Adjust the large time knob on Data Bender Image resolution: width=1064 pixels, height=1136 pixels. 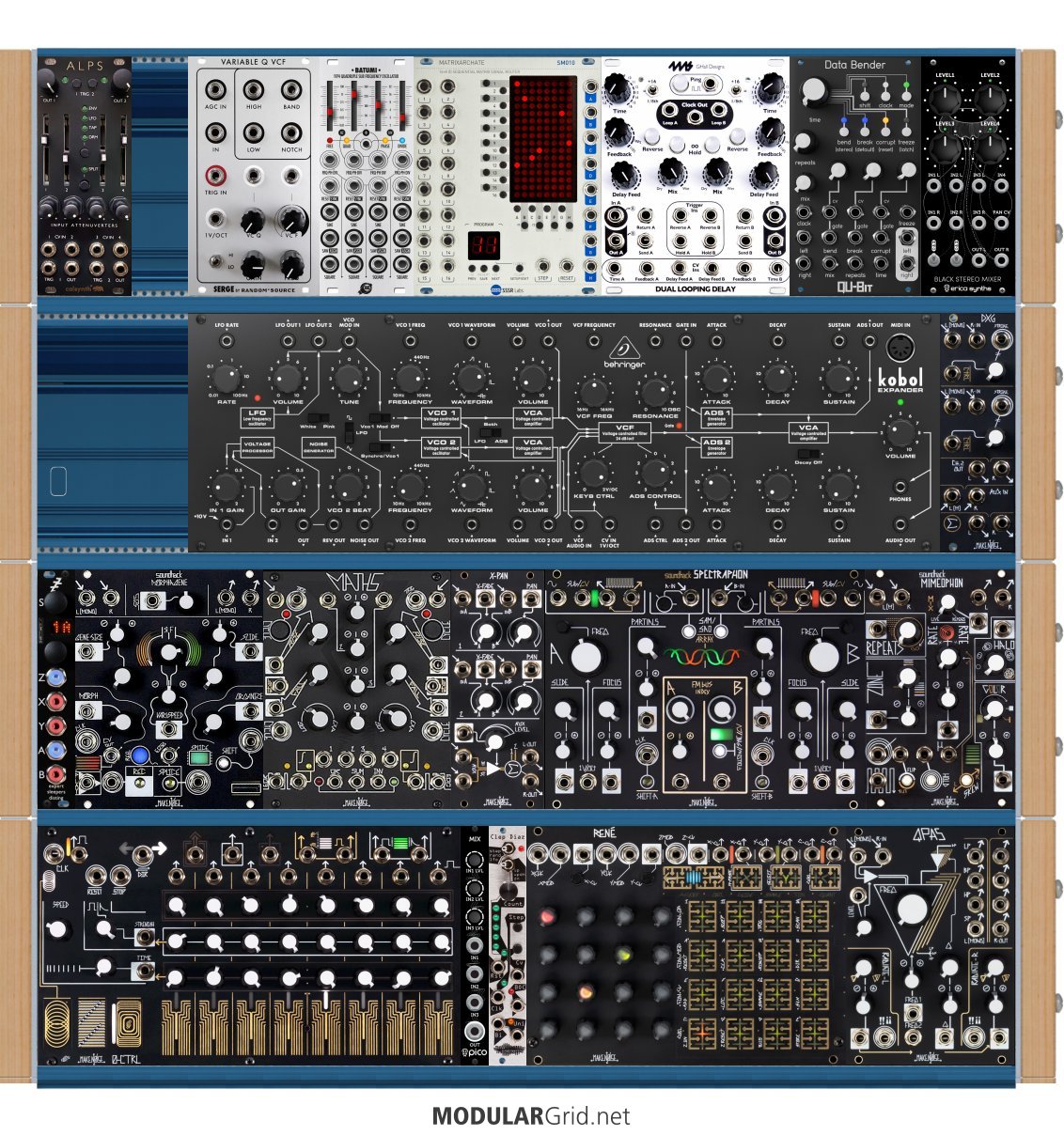(x=814, y=92)
